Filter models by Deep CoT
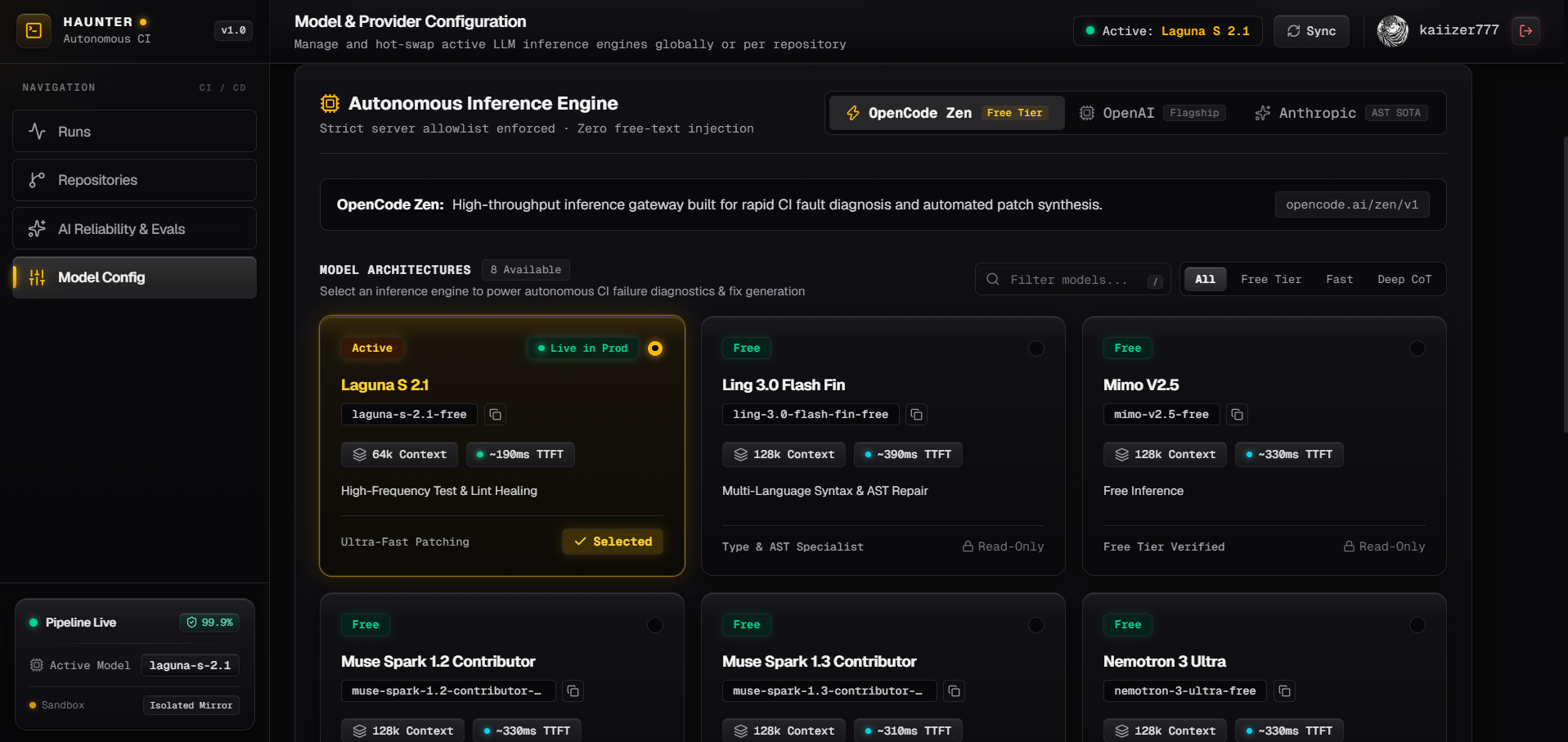 (x=1404, y=279)
